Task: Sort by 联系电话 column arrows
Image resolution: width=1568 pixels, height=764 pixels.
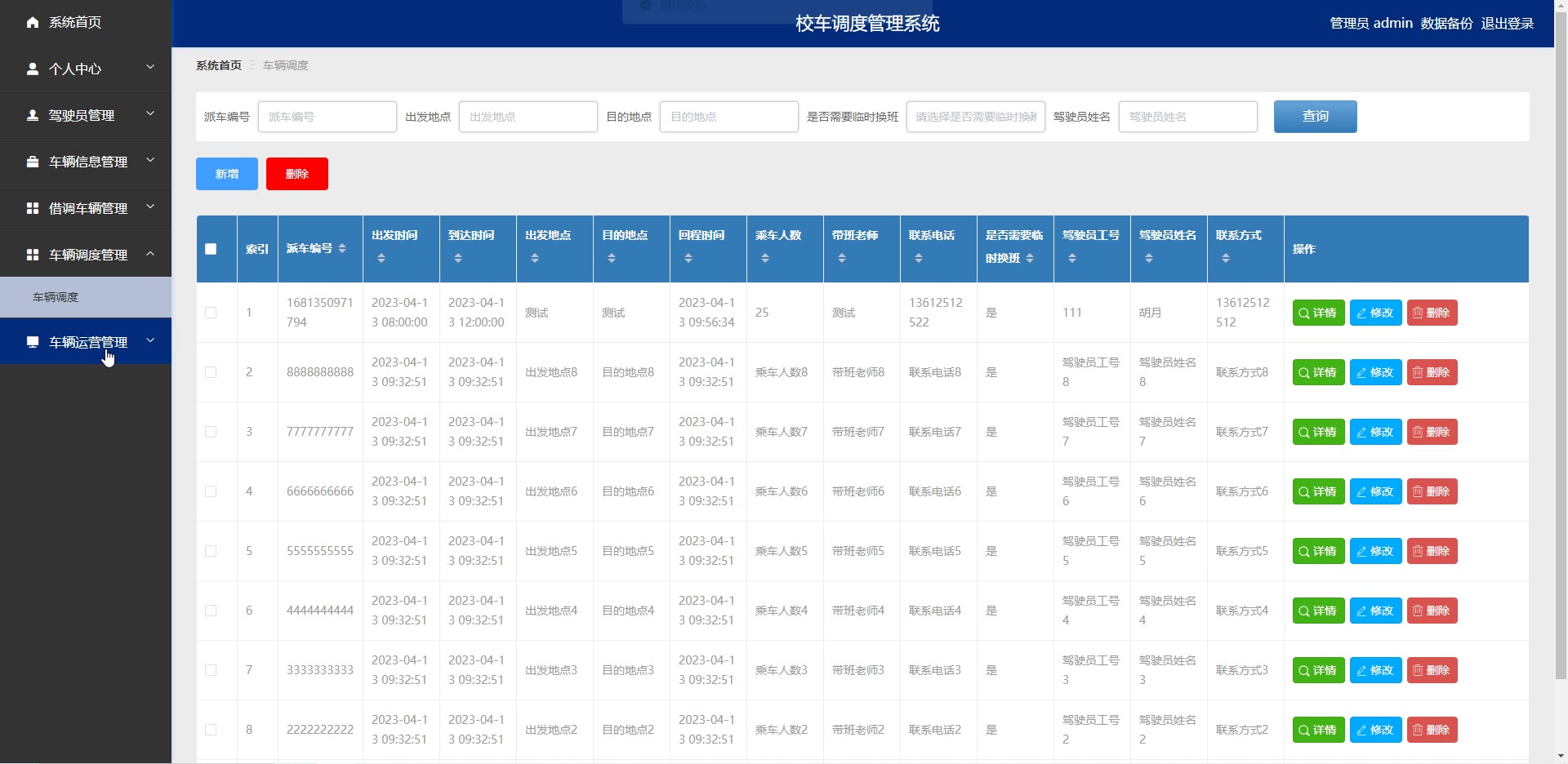Action: click(x=919, y=258)
